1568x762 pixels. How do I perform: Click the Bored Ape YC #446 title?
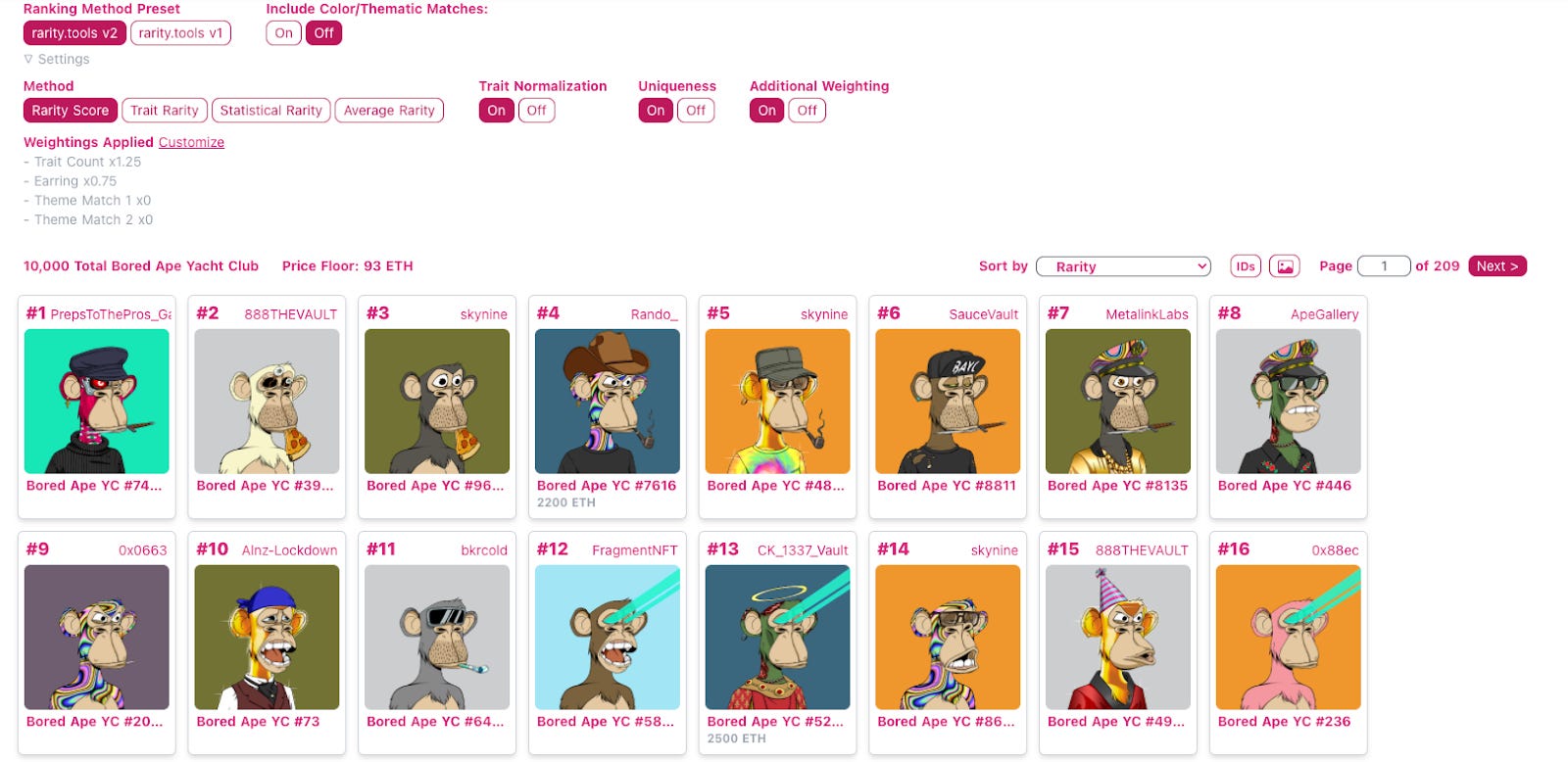[x=1285, y=486]
